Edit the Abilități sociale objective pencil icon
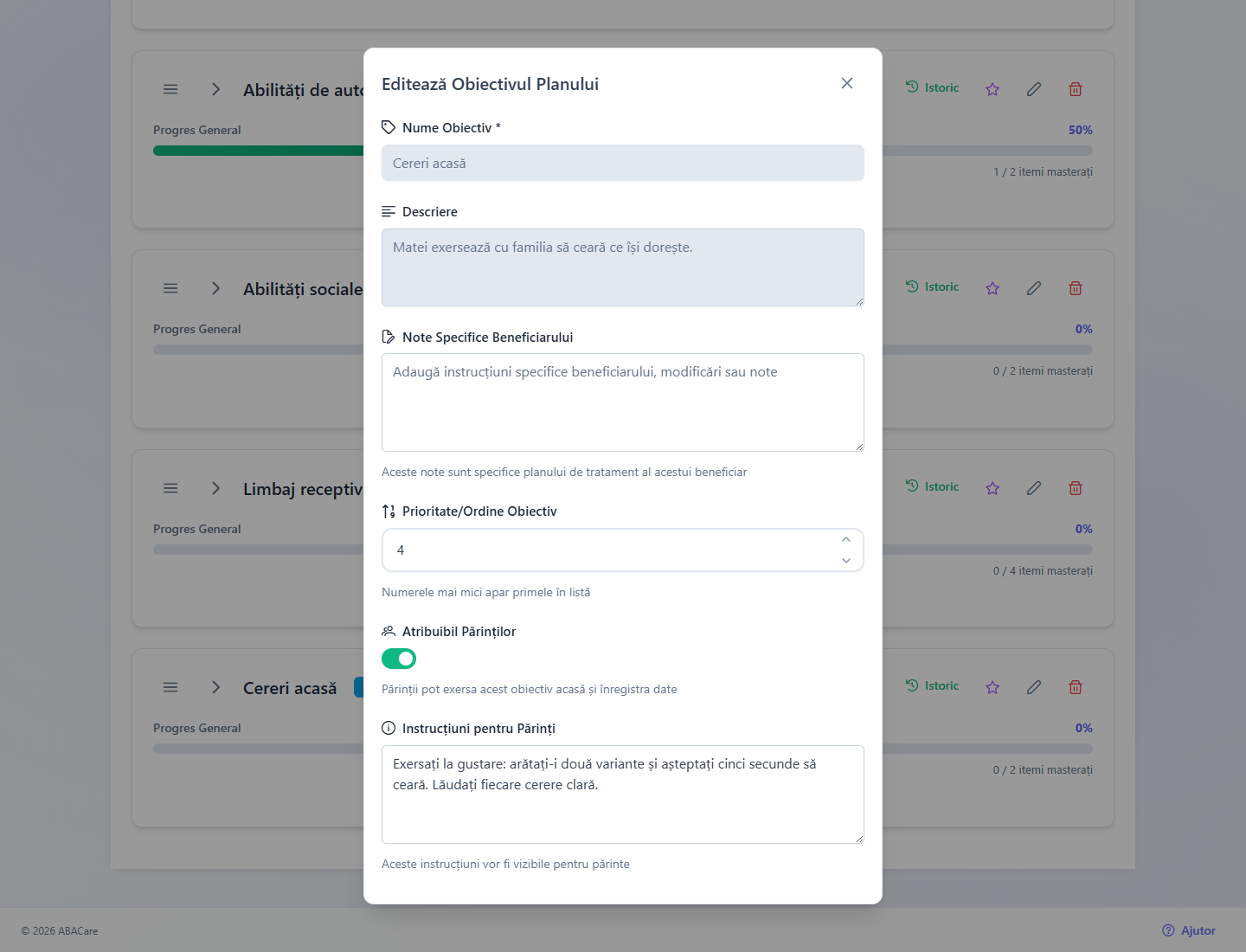Viewport: 1246px width, 952px height. (1034, 288)
